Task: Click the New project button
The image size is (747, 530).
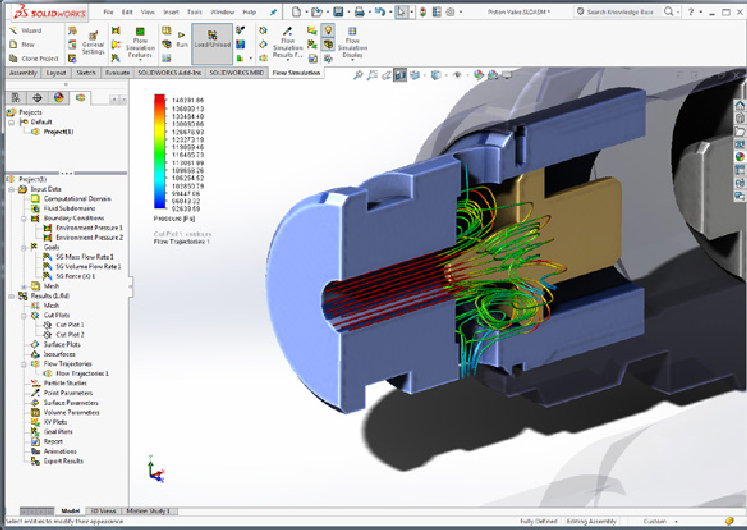Action: pyautogui.click(x=22, y=44)
